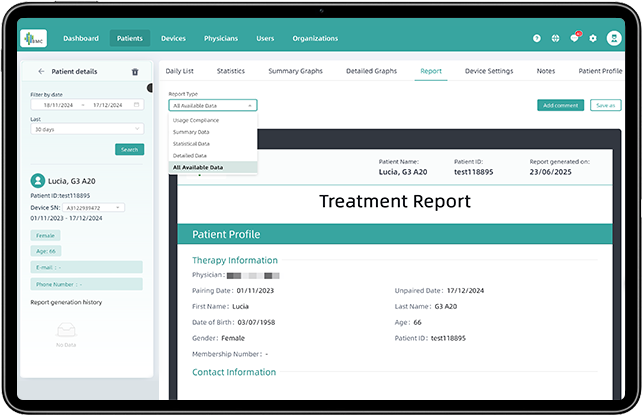The height and width of the screenshot is (415, 642).
Task: Switch to the Detailed Graphs tab
Action: coord(370,72)
